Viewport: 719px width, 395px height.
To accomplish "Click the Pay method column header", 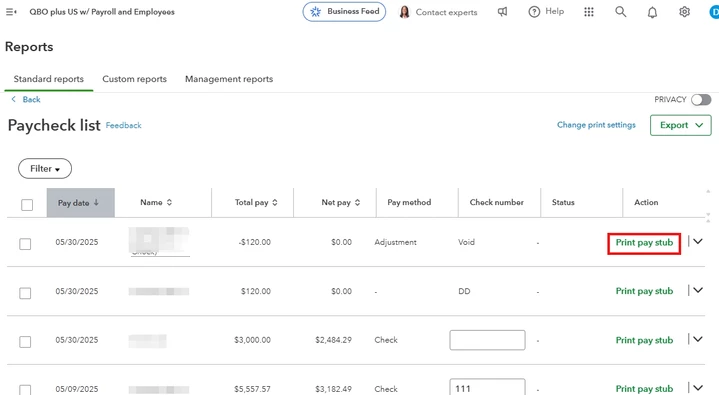I will tap(409, 202).
